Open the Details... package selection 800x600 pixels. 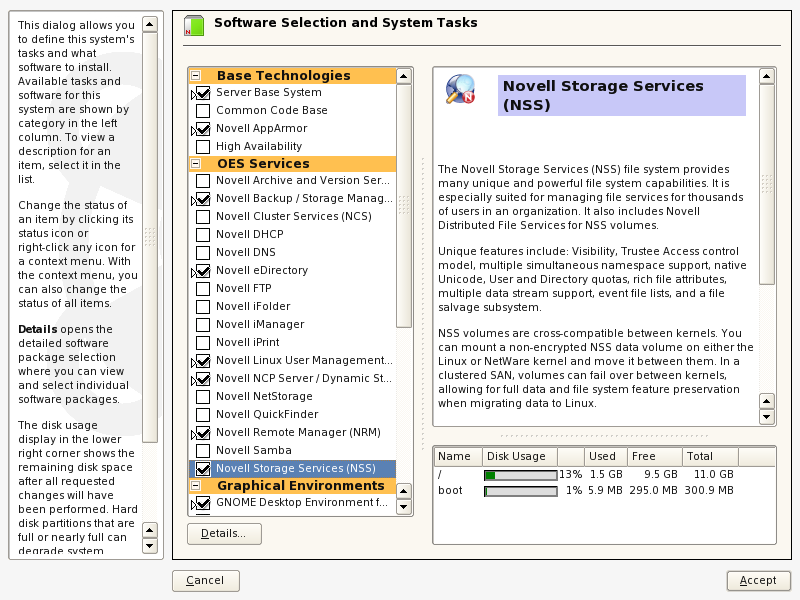tap(224, 534)
